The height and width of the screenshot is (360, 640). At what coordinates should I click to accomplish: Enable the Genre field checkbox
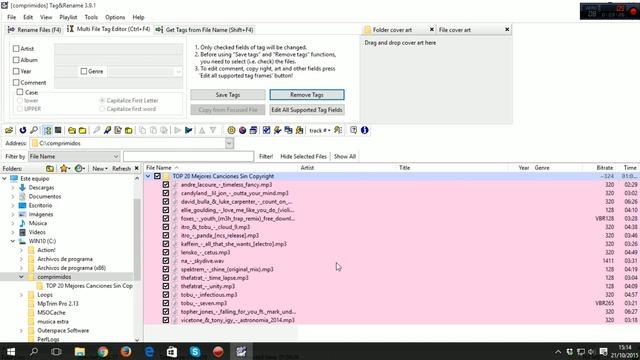point(84,71)
